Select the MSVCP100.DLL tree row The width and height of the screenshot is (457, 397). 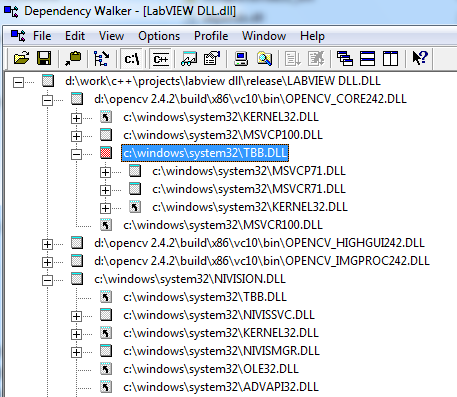pos(223,135)
